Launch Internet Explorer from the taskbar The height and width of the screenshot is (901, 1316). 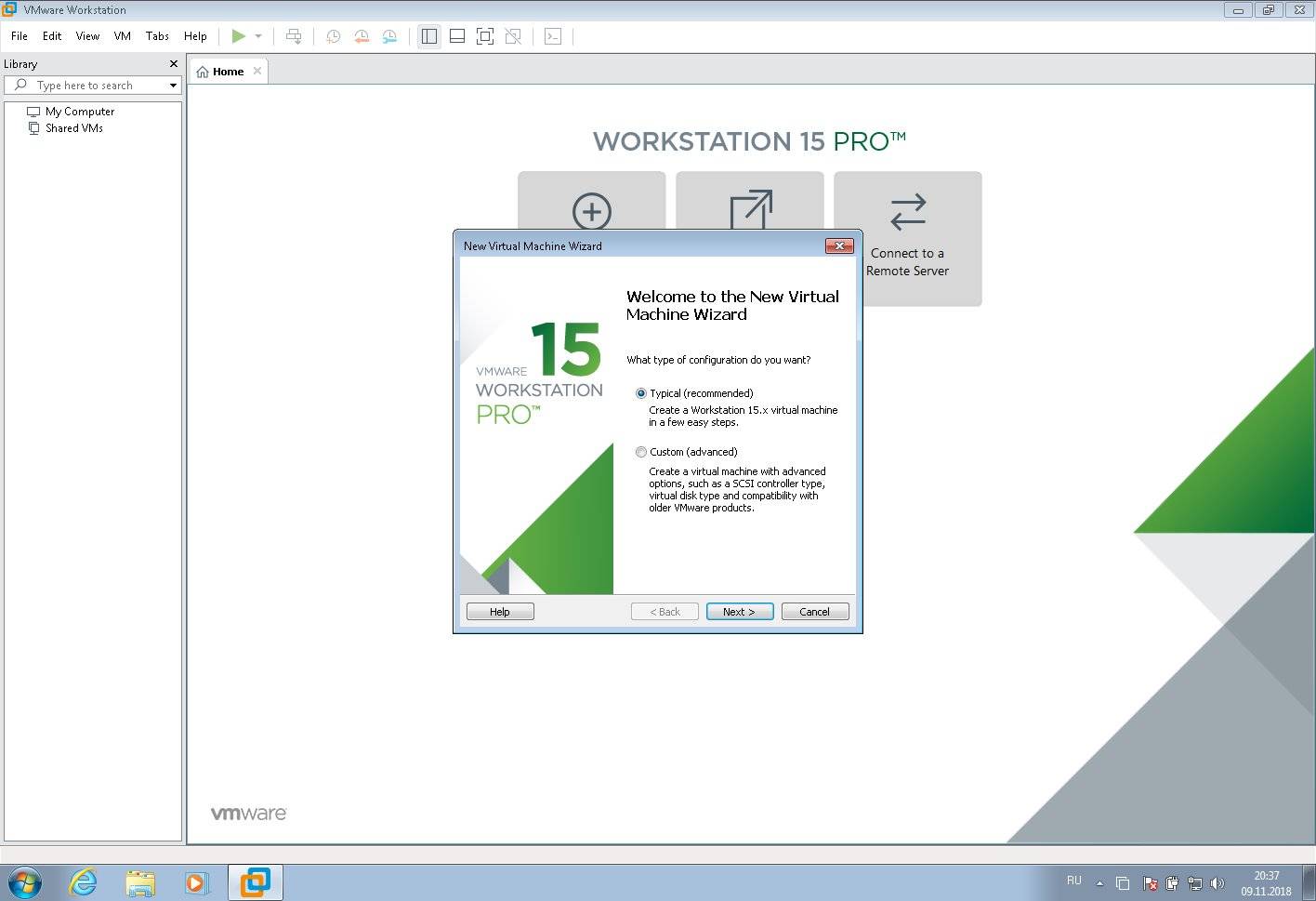click(x=84, y=882)
